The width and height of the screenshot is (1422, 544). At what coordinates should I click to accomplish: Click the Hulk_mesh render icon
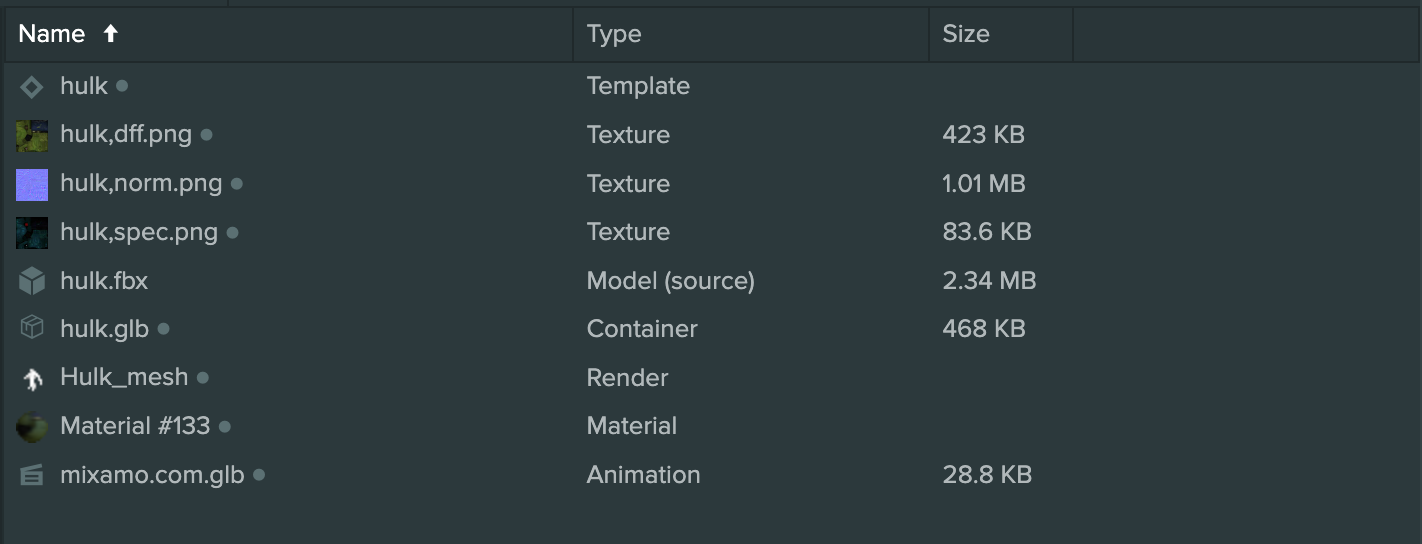[32, 378]
